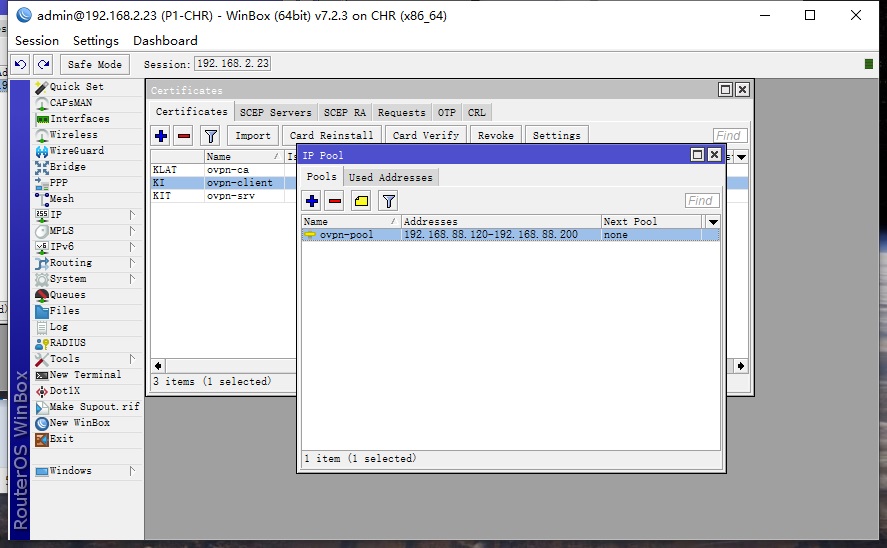Viewport: 887px width, 548px height.
Task: Click the Import button in Certificates
Action: [x=252, y=135]
